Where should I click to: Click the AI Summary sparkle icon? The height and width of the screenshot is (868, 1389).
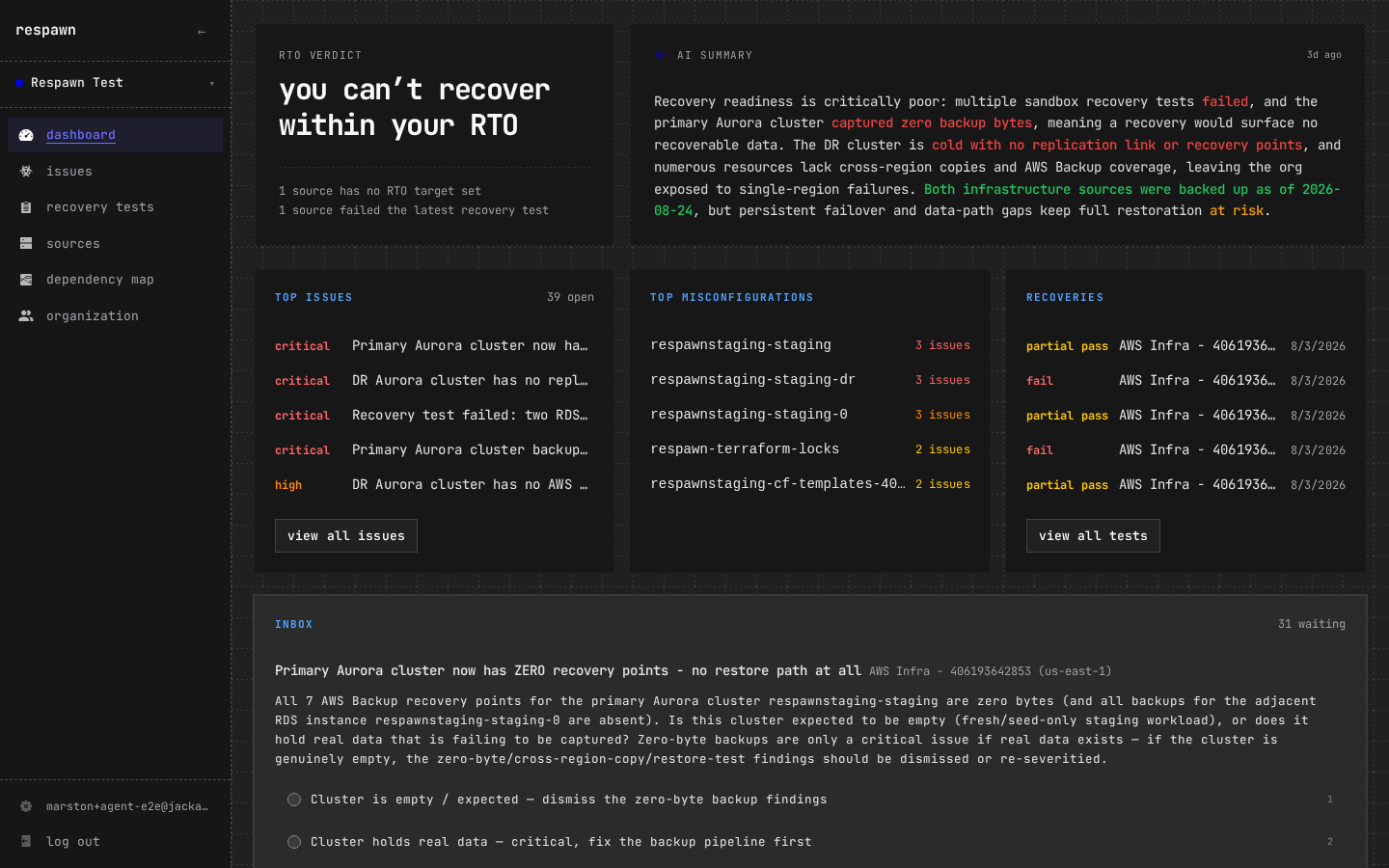tap(660, 55)
